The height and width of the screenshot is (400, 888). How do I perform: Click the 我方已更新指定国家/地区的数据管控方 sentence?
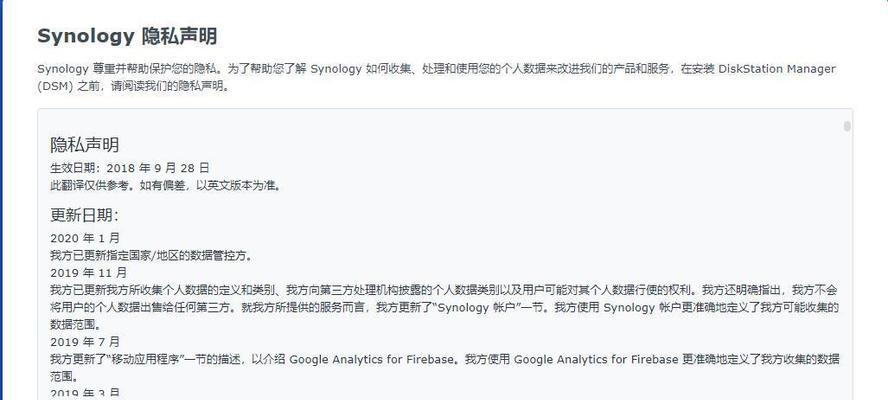coord(151,256)
